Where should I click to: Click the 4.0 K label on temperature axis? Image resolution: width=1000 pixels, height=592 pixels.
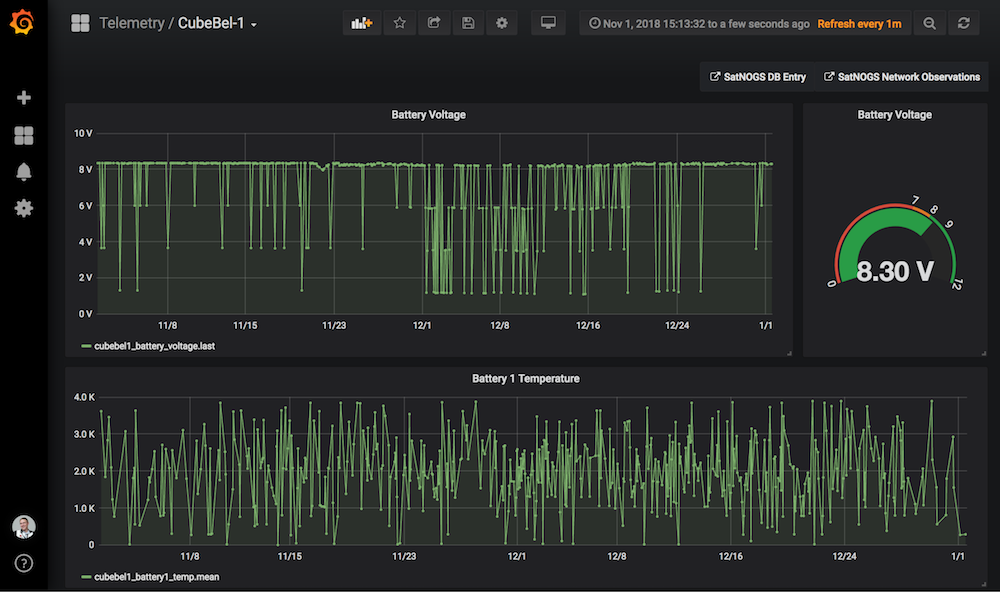84,397
